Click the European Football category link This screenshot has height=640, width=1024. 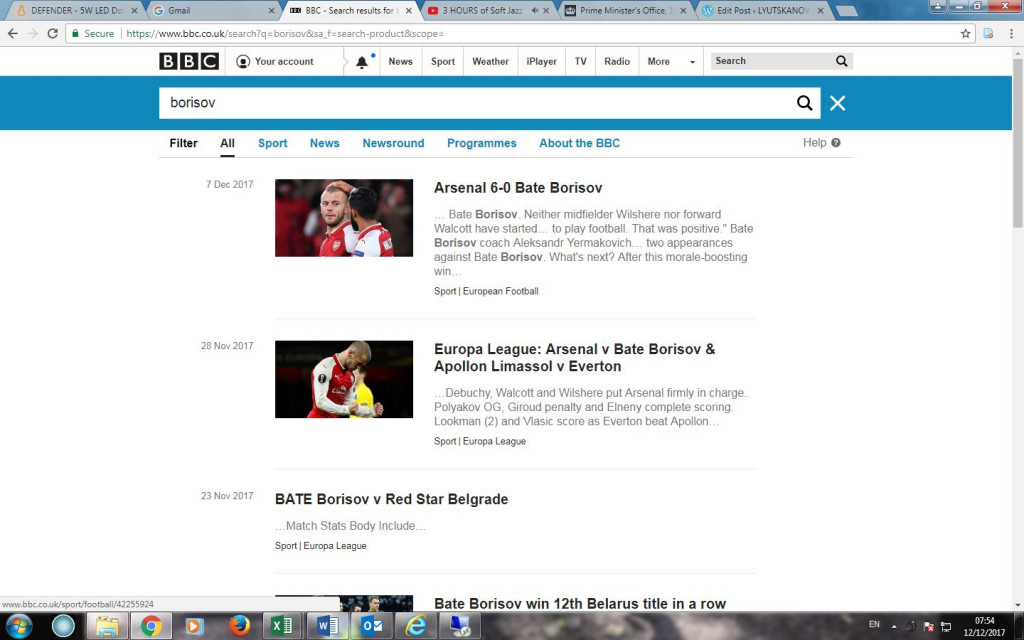click(x=501, y=291)
